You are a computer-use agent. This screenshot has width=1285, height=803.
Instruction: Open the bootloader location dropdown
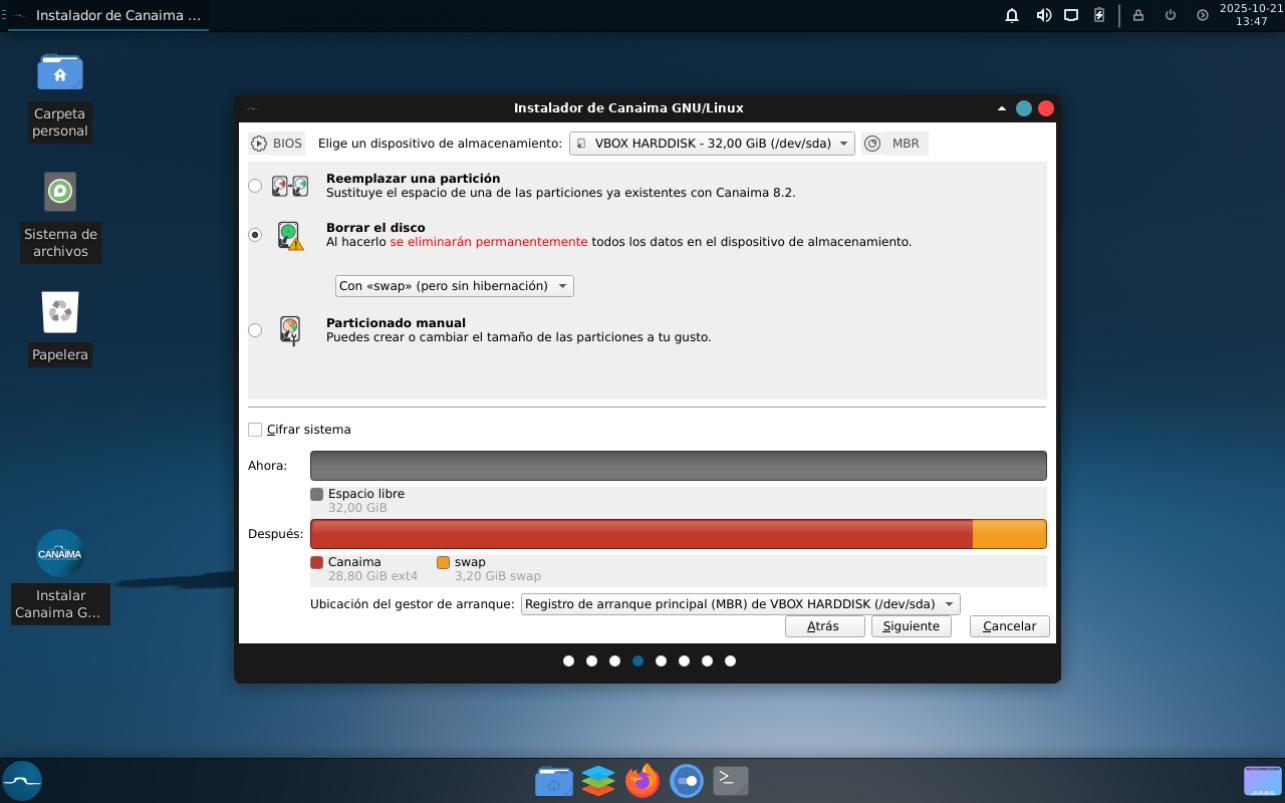point(740,604)
